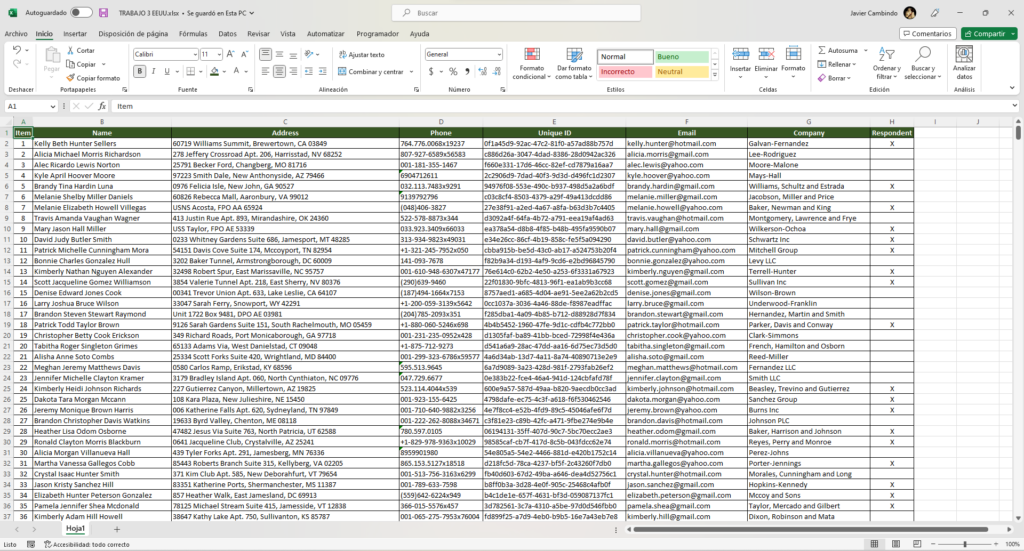Open the Name Box dropdown arrow
Screen dimensions: 1024x551
click(x=52, y=106)
